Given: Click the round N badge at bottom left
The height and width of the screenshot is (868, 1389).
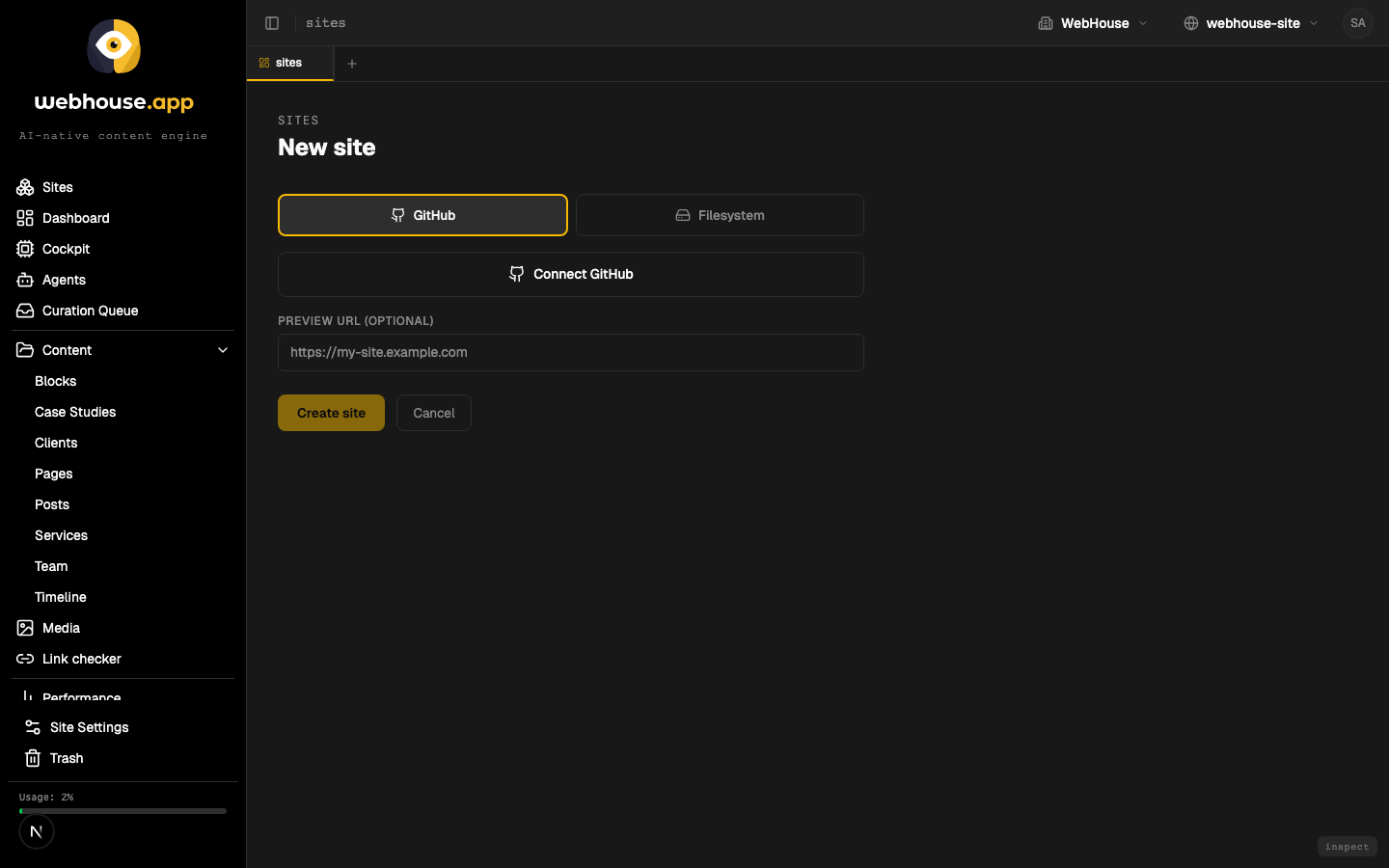Looking at the screenshot, I should point(37,831).
